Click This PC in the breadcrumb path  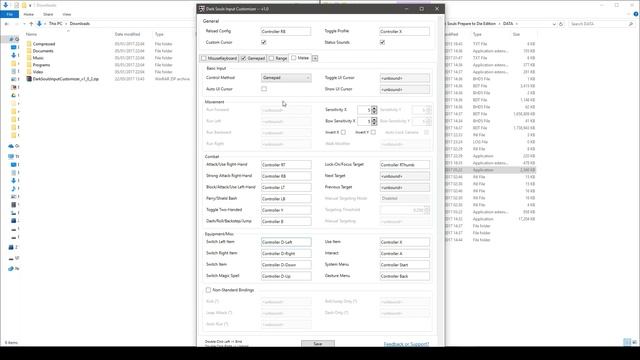(x=56, y=24)
